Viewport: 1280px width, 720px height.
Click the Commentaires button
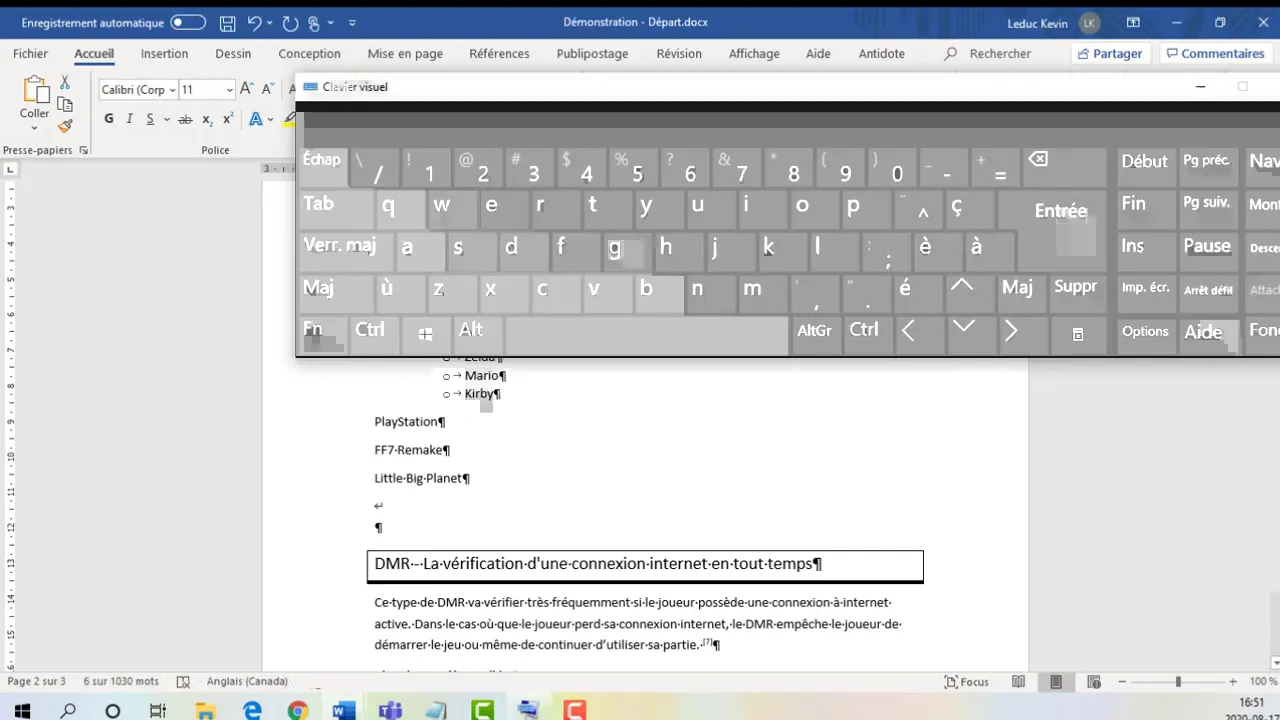tap(1215, 54)
